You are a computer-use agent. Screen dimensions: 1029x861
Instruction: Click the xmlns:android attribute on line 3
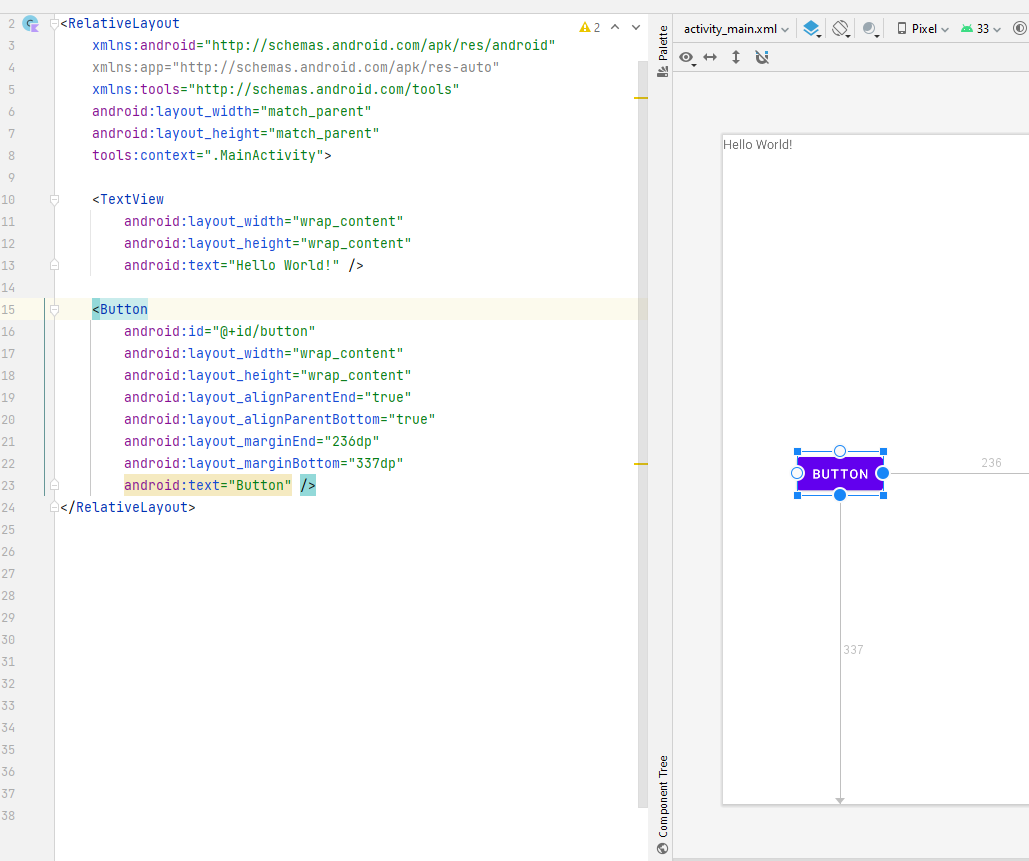pos(324,45)
